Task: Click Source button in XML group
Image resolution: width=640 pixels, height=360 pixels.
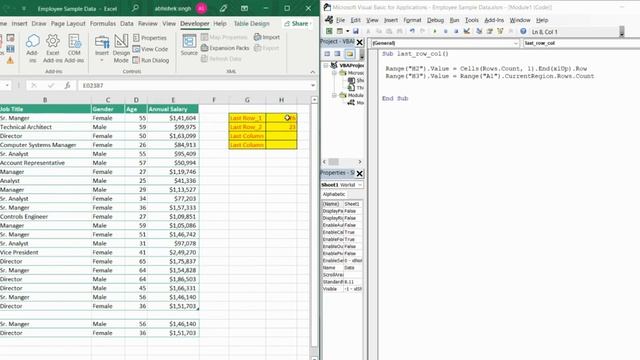Action: click(189, 45)
